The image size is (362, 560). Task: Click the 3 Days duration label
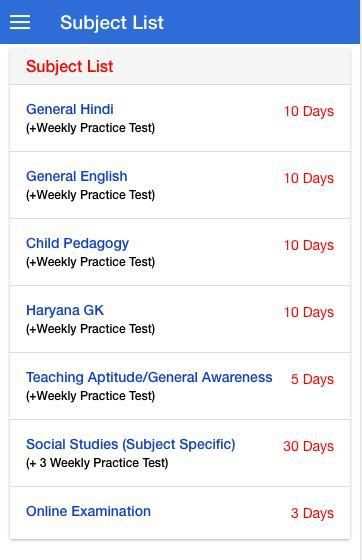pos(312,513)
